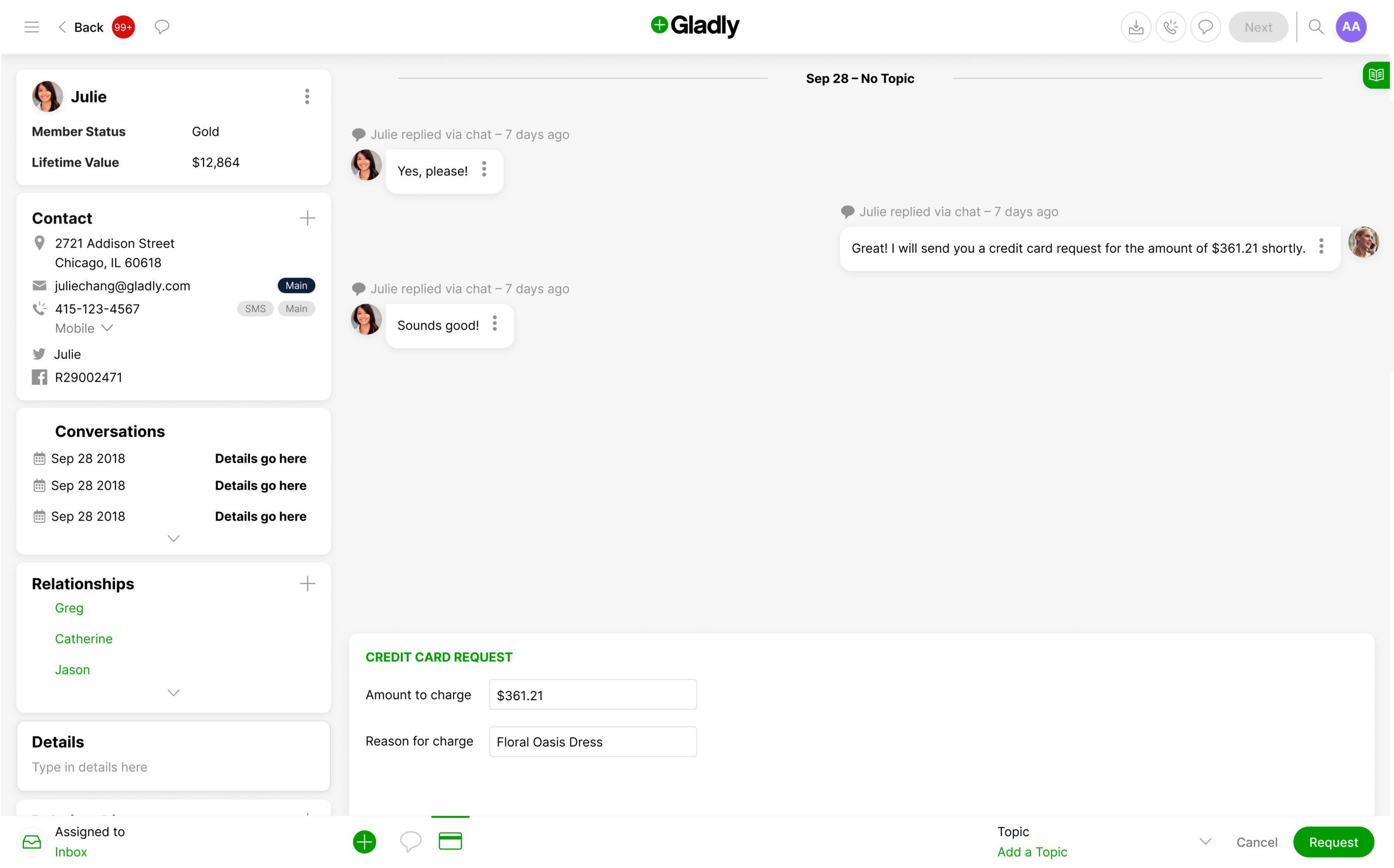Click Cancel to dismiss credit card request
The image size is (1394, 868).
(1258, 842)
